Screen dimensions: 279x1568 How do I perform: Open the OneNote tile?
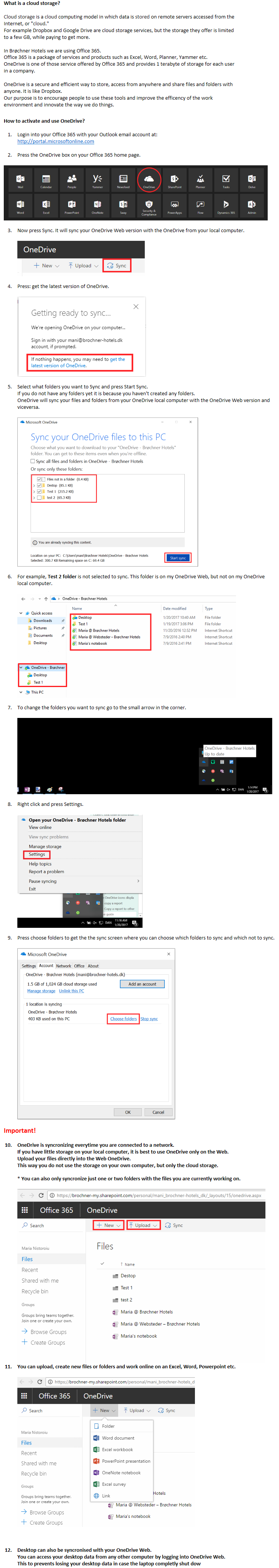coord(97,206)
